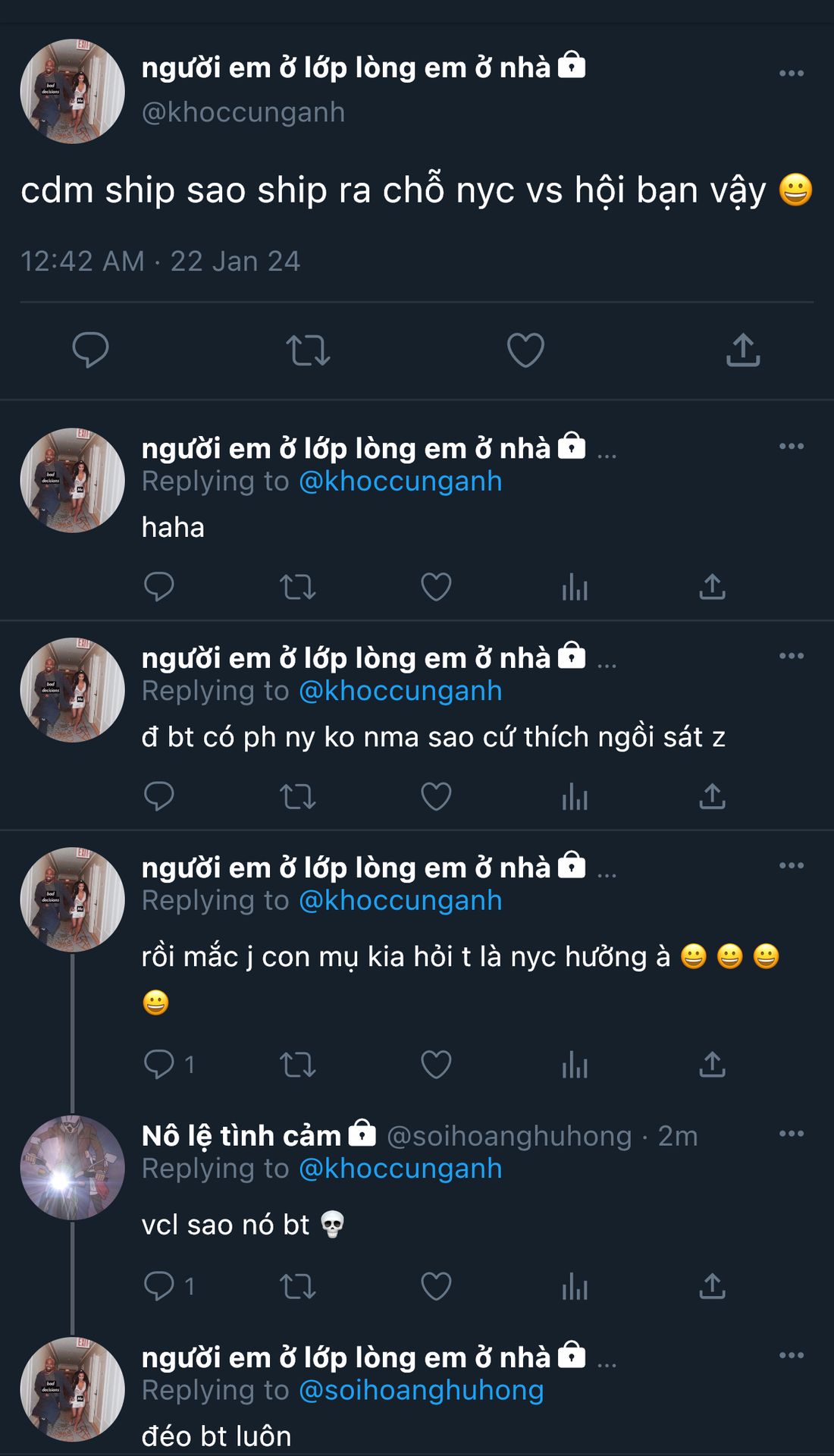The image size is (834, 1456).
Task: Open the @khoccunganh handle under main author
Action: click(243, 112)
